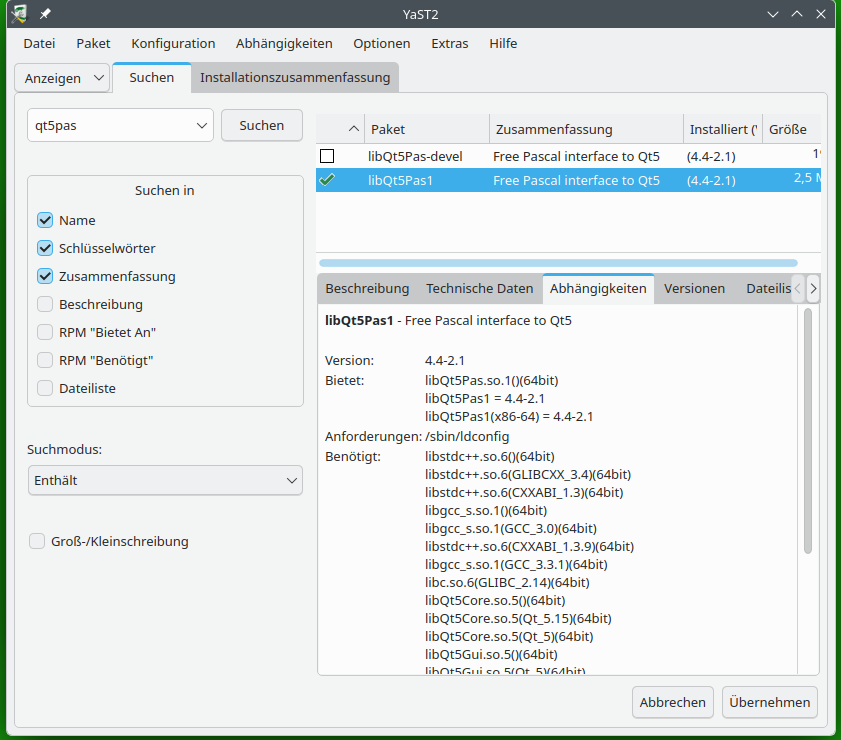Screen dimensions: 841x740
Task: Enable the Dateiliste search option
Action: 45,388
